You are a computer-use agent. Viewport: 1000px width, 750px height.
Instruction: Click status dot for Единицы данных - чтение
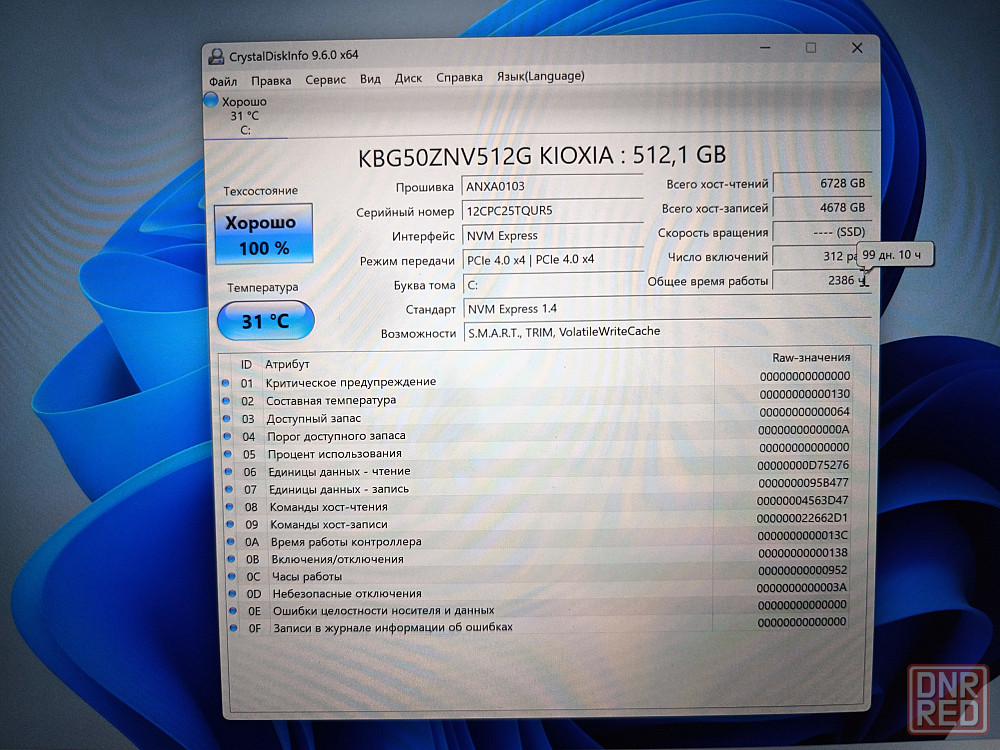[228, 472]
